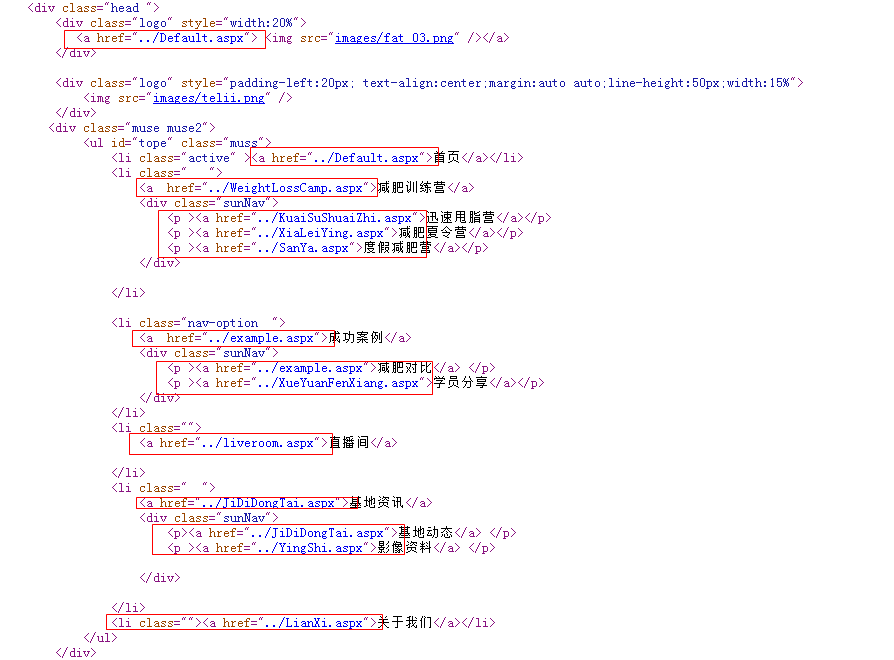Screen dimensions: 894x660
Task: Click the 减肥对比 anchor text
Action: pos(405,368)
